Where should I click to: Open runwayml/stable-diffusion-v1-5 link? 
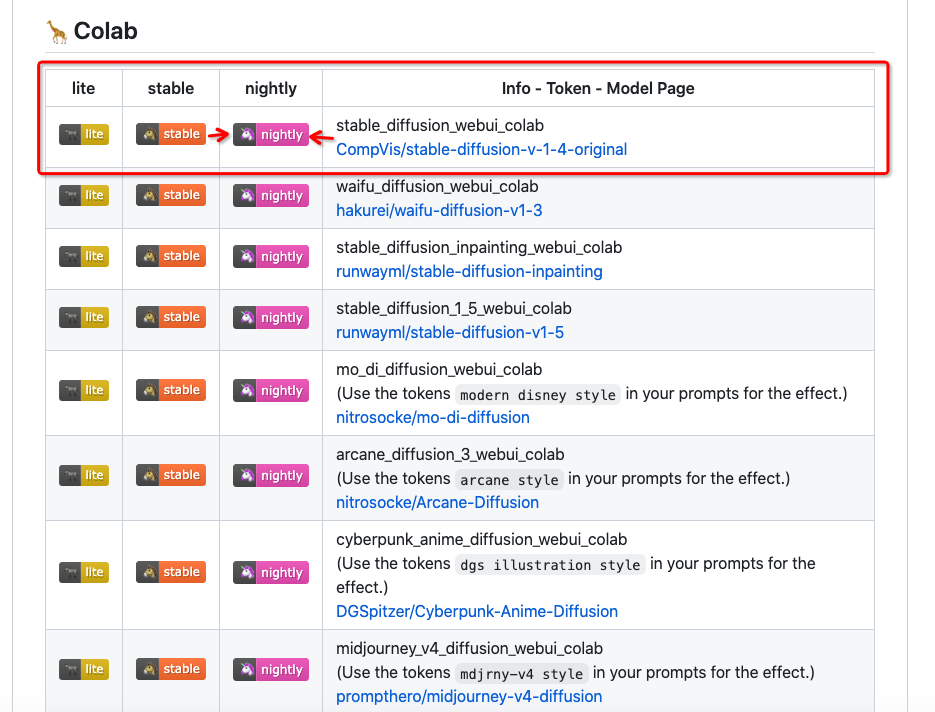pyautogui.click(x=450, y=332)
